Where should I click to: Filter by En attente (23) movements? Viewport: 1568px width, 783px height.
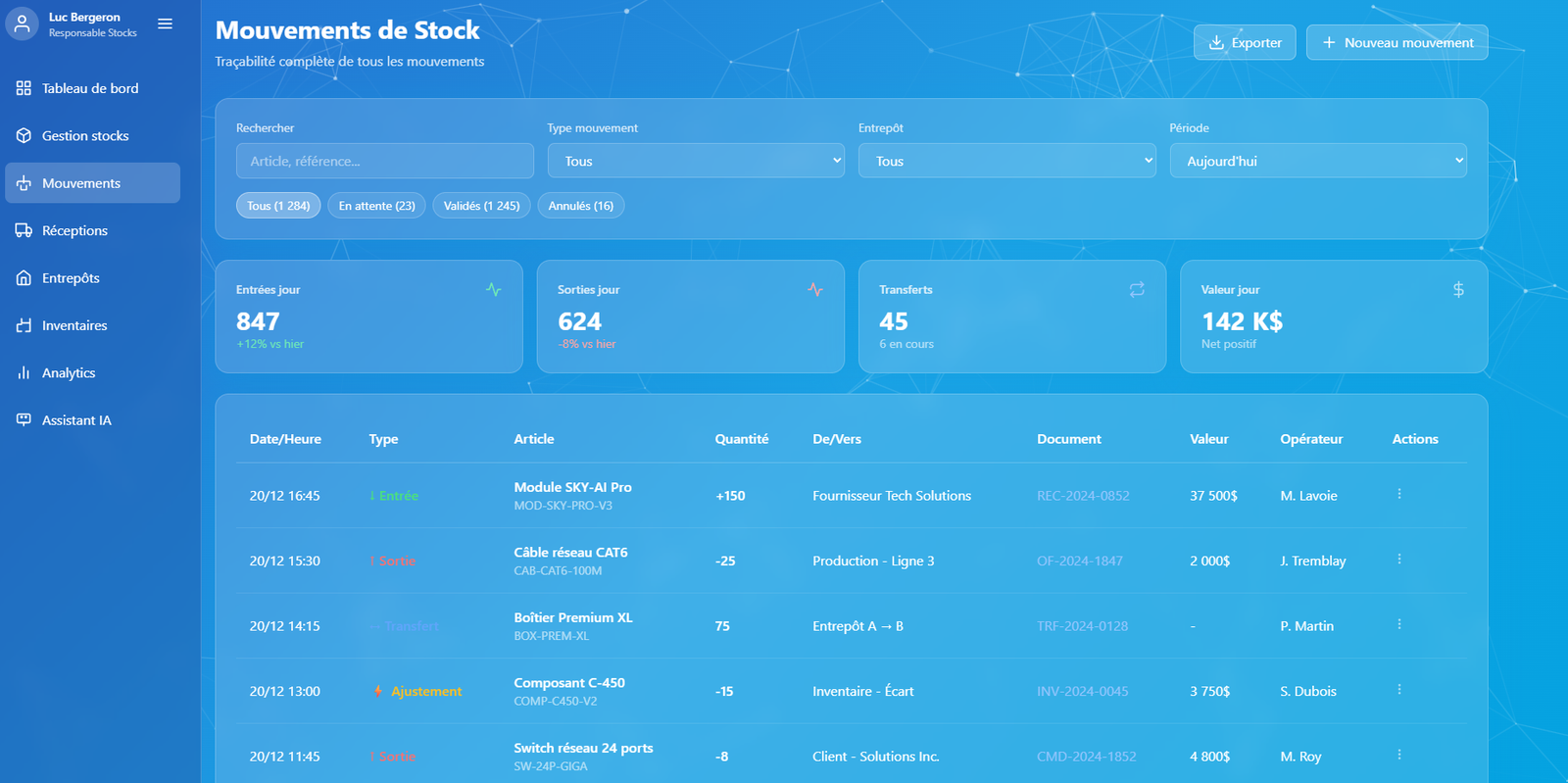click(x=376, y=206)
